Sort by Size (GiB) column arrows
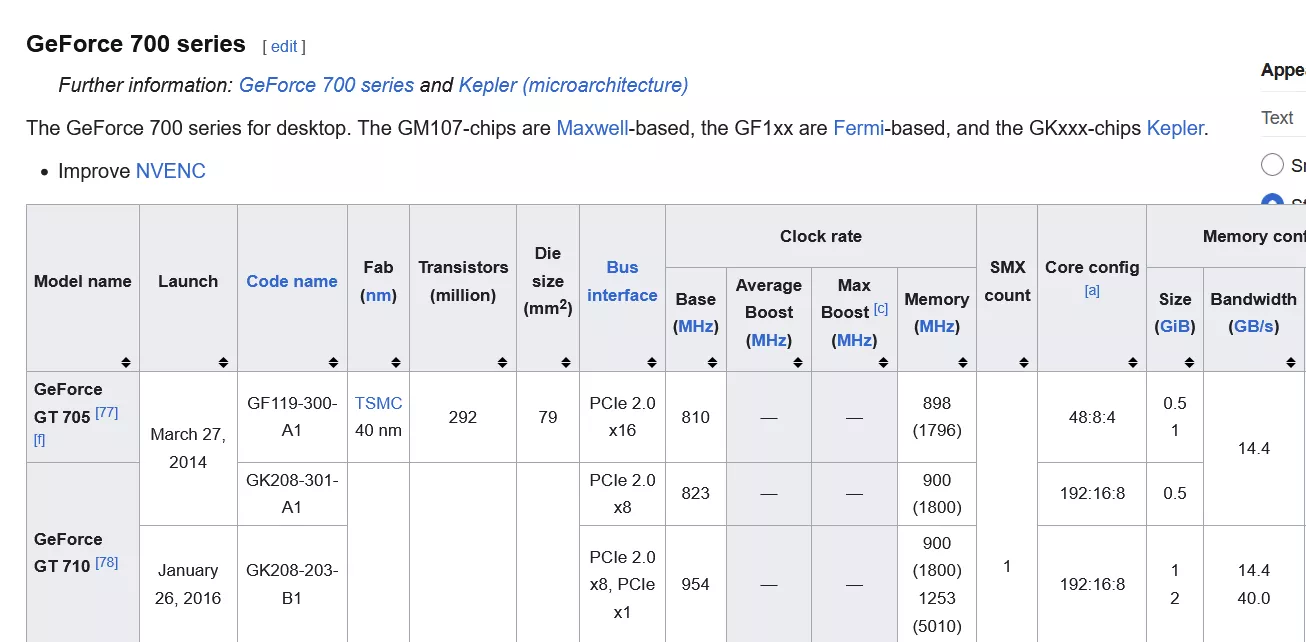 pyautogui.click(x=1190, y=362)
